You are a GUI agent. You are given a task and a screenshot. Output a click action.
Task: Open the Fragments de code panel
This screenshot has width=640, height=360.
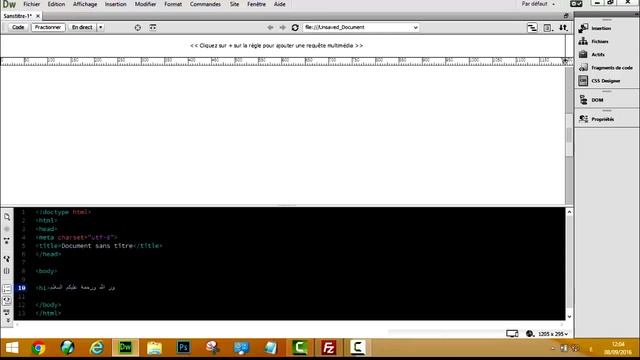(606, 67)
